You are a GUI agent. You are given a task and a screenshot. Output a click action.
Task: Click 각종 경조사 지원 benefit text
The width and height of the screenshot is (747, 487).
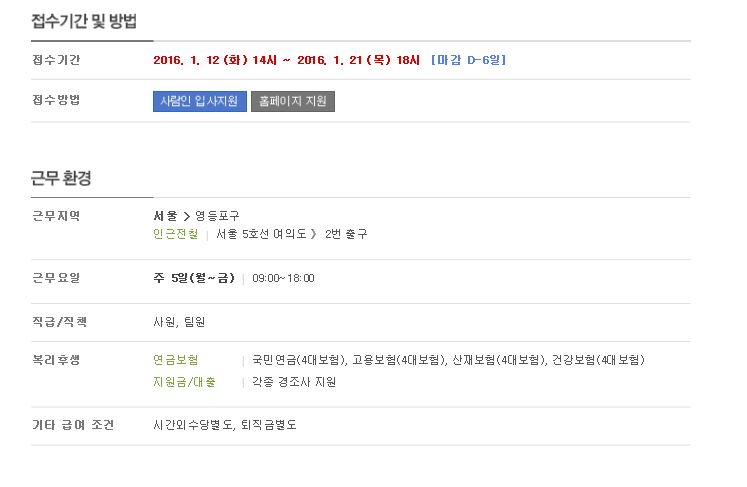[294, 382]
